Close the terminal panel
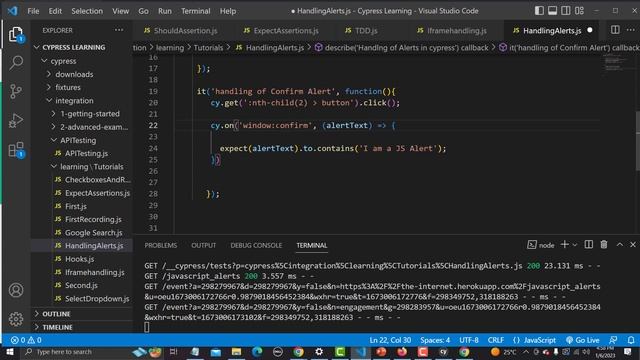The width and height of the screenshot is (640, 360). [633, 244]
